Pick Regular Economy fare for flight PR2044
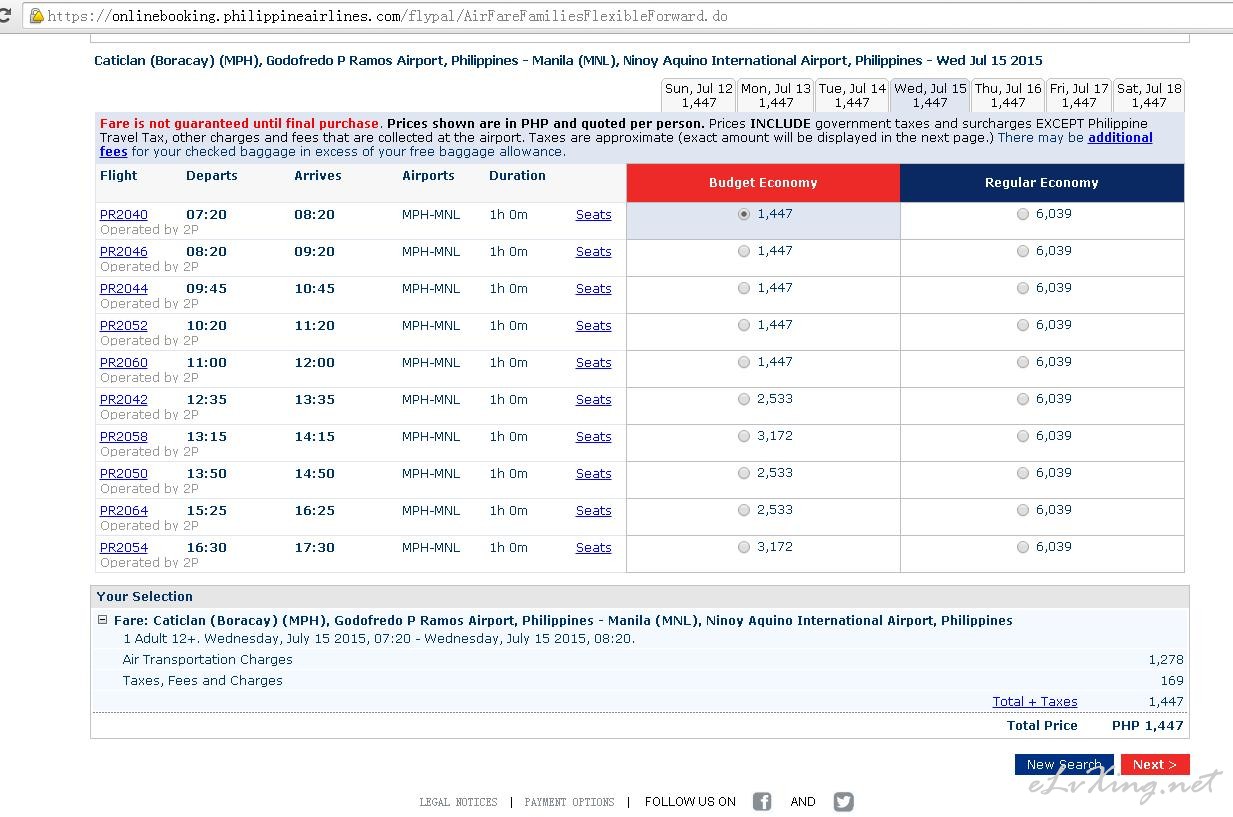The height and width of the screenshot is (817, 1233). pos(1023,288)
